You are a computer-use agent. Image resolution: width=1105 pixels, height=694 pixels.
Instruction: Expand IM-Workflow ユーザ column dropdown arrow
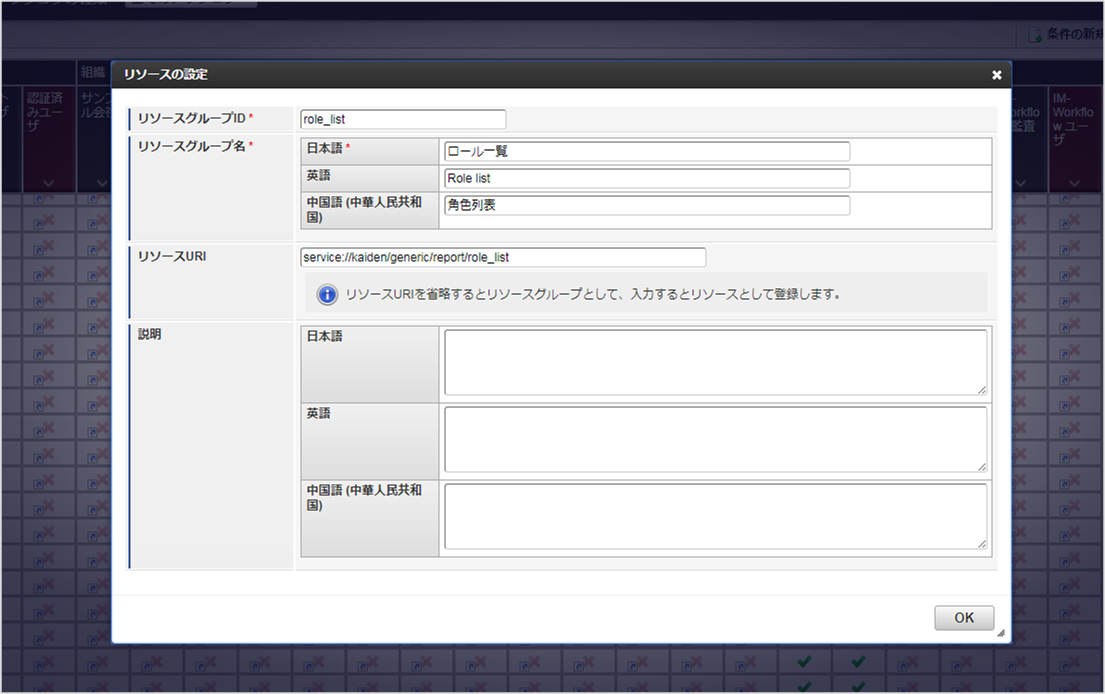(1074, 183)
